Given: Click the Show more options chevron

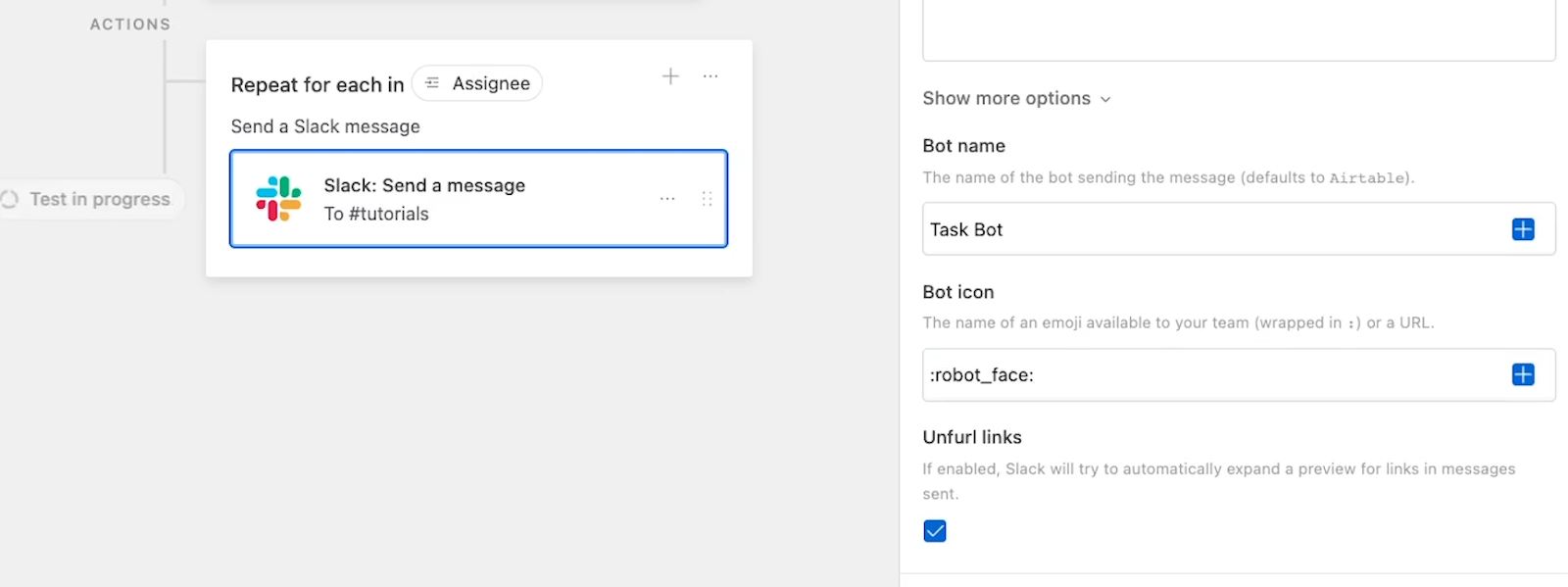Looking at the screenshot, I should pyautogui.click(x=1105, y=99).
